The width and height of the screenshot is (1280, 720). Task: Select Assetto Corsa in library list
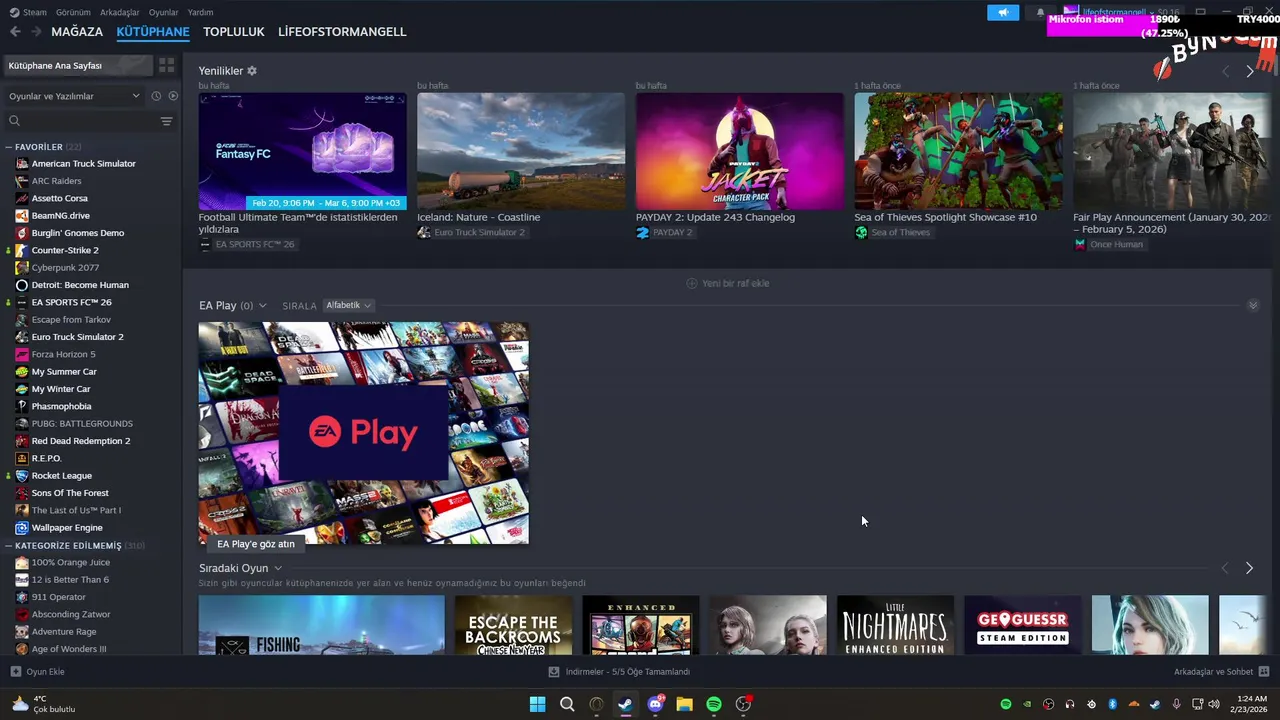[60, 198]
